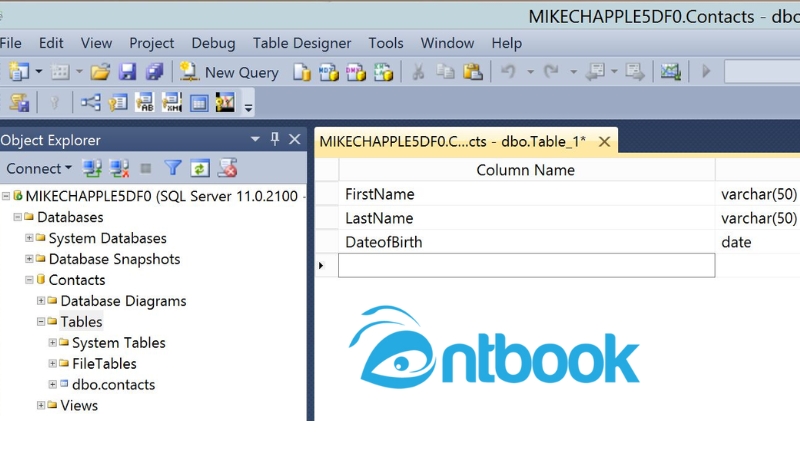Expand the System Databases folder
The image size is (800, 450).
click(29, 238)
